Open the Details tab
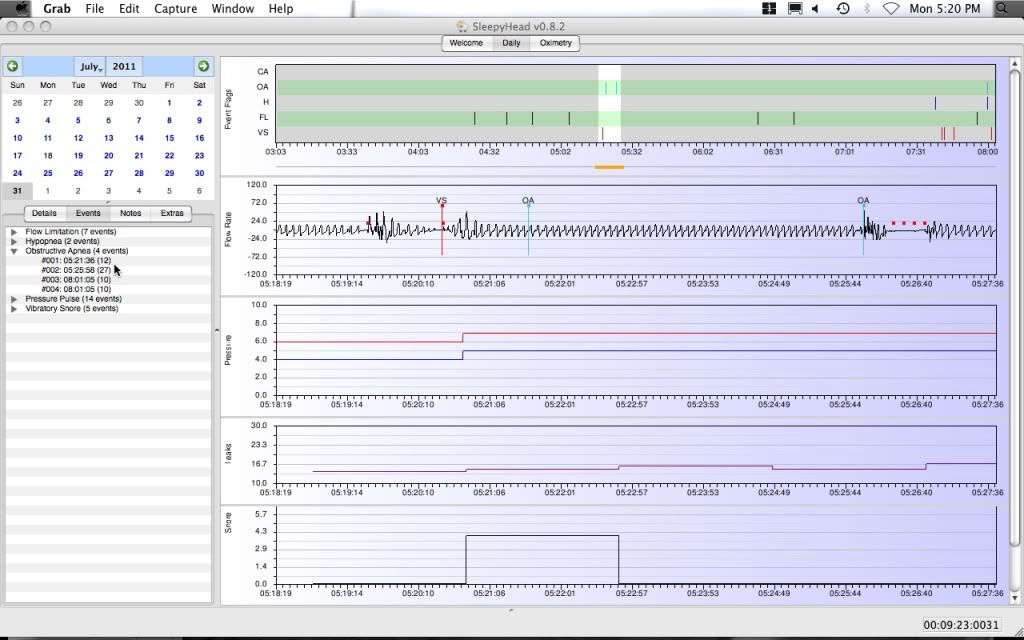This screenshot has height=640, width=1024. [44, 213]
